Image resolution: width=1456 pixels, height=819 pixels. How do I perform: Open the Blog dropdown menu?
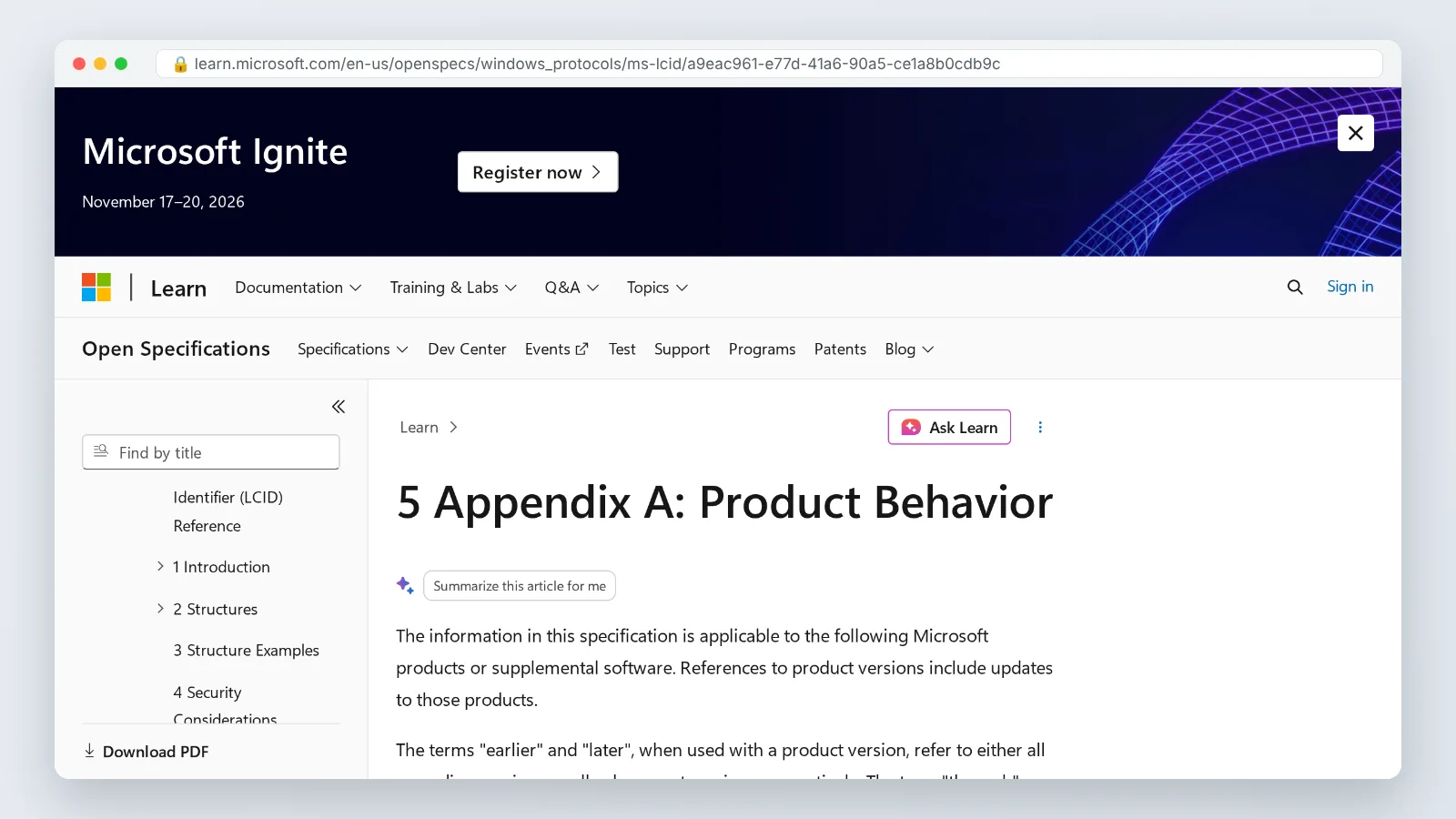point(909,349)
